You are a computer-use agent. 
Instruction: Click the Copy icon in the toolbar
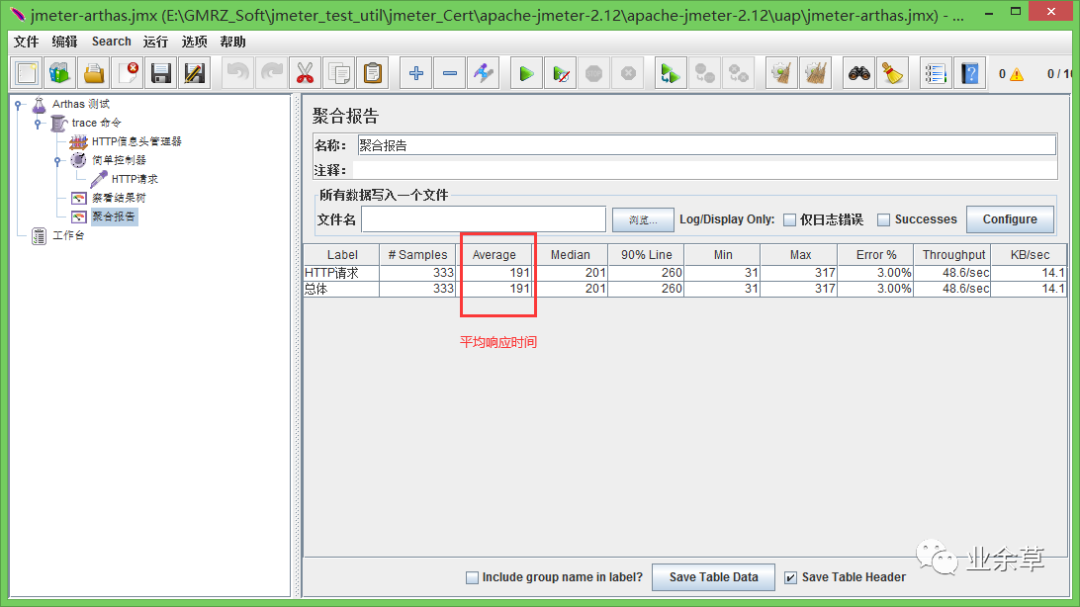pos(339,73)
